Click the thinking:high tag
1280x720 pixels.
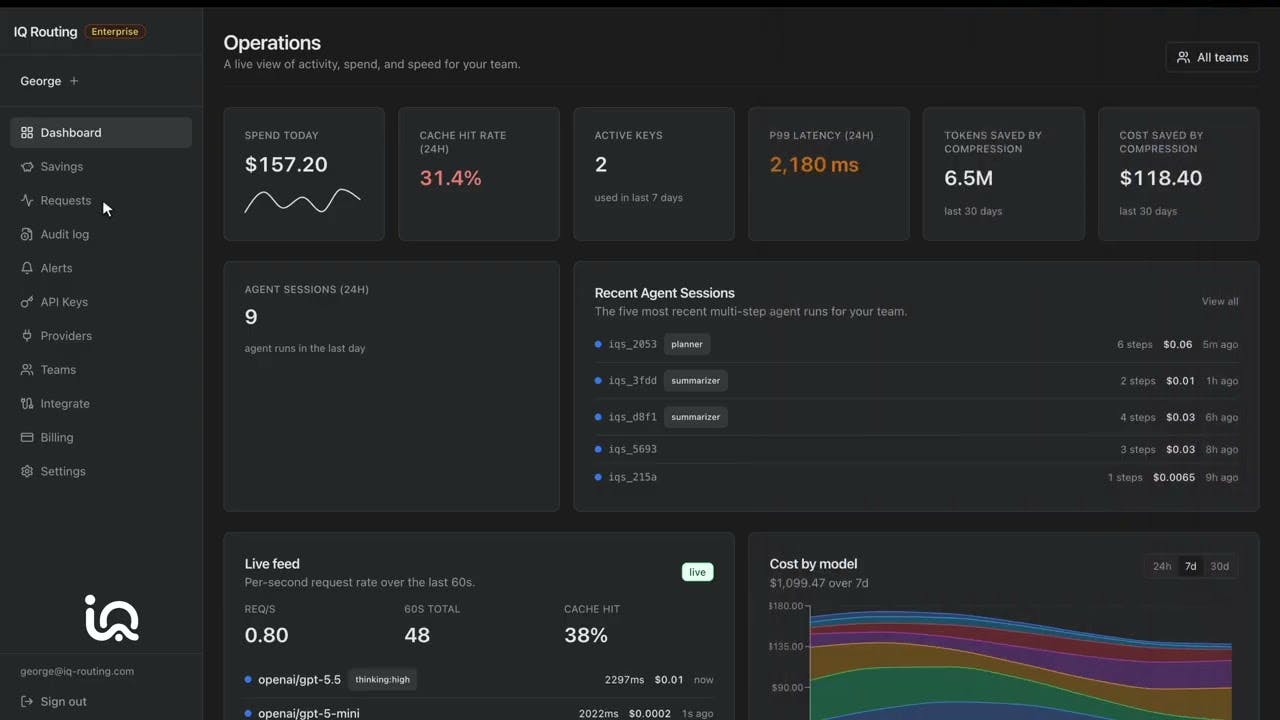tap(383, 680)
